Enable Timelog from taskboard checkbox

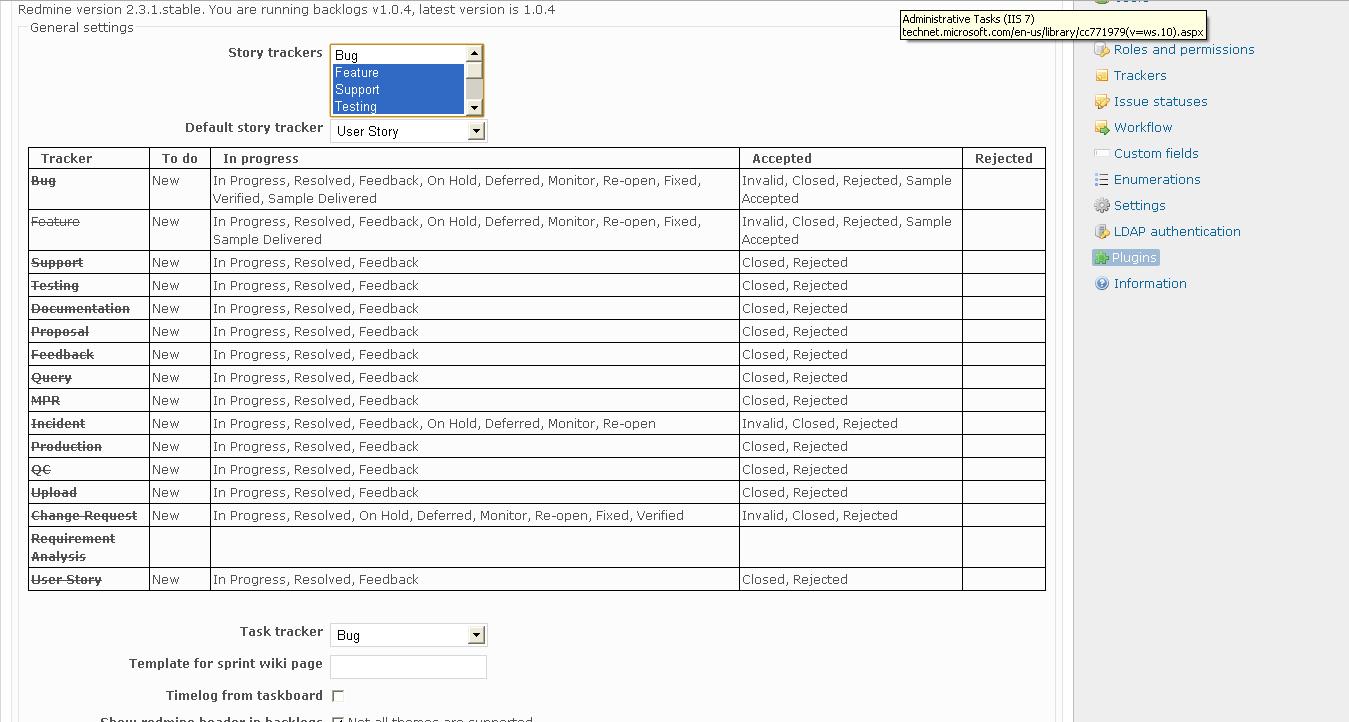pos(338,696)
